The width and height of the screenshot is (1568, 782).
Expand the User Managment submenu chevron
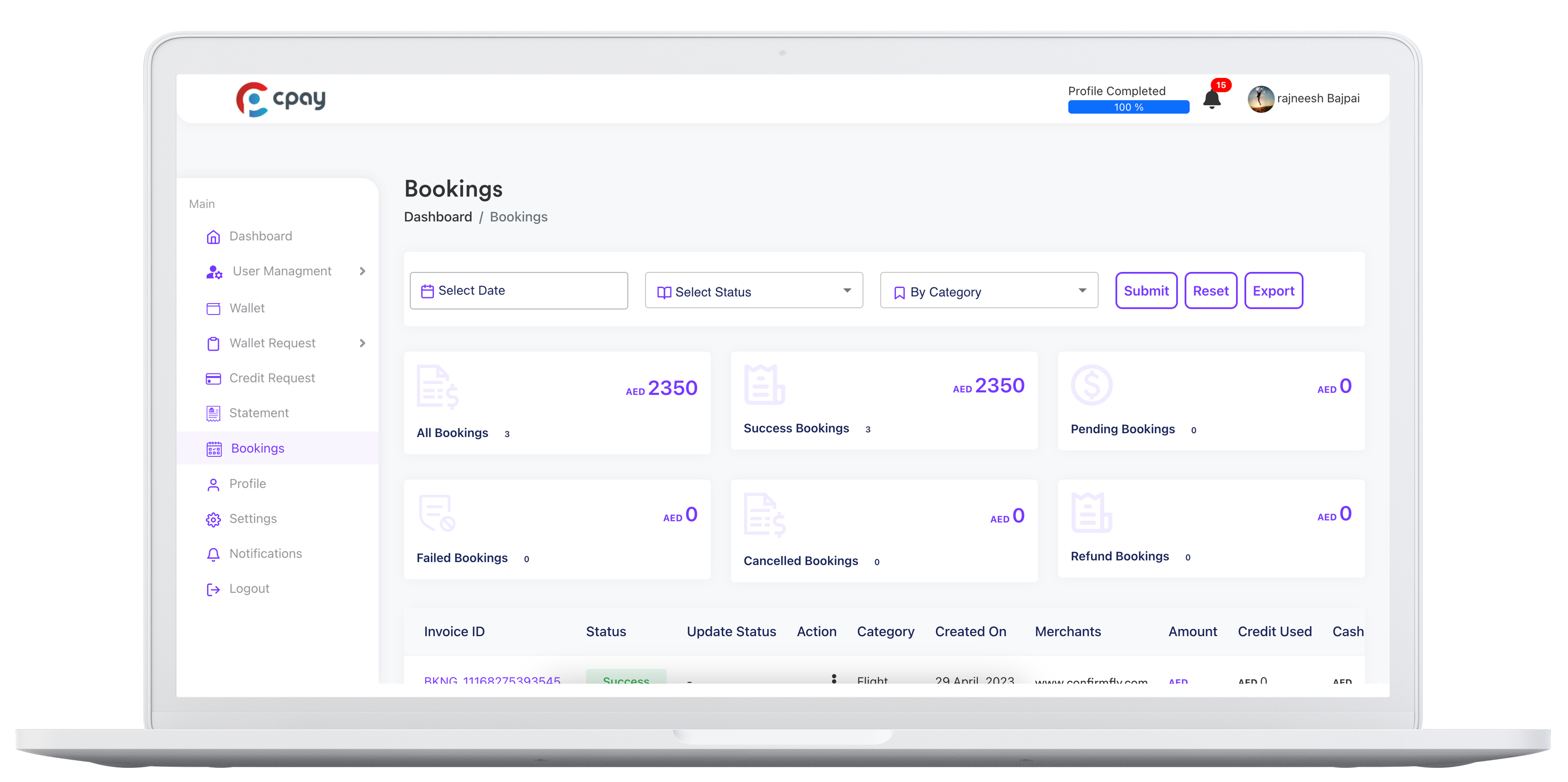(362, 272)
